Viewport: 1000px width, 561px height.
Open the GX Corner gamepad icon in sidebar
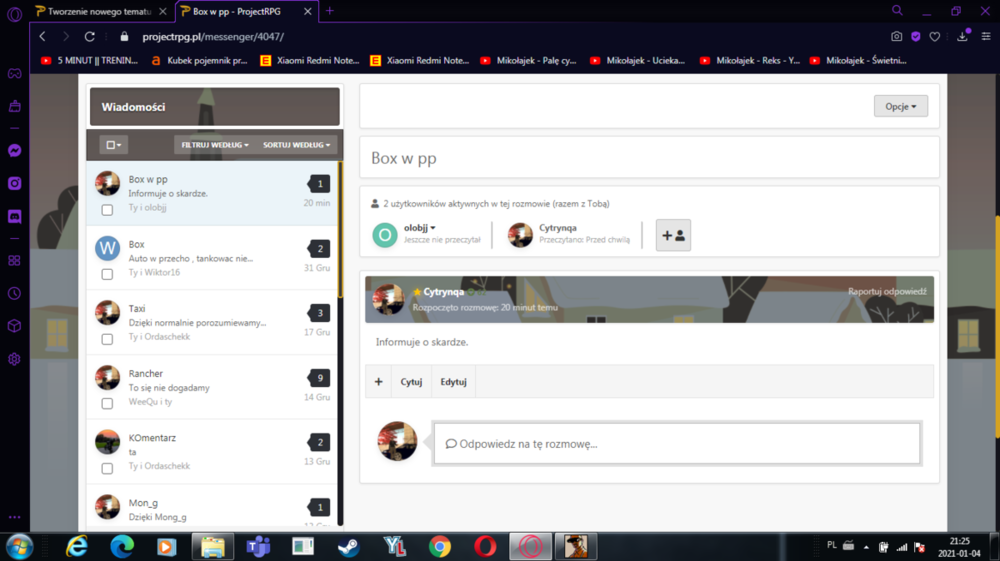[15, 73]
